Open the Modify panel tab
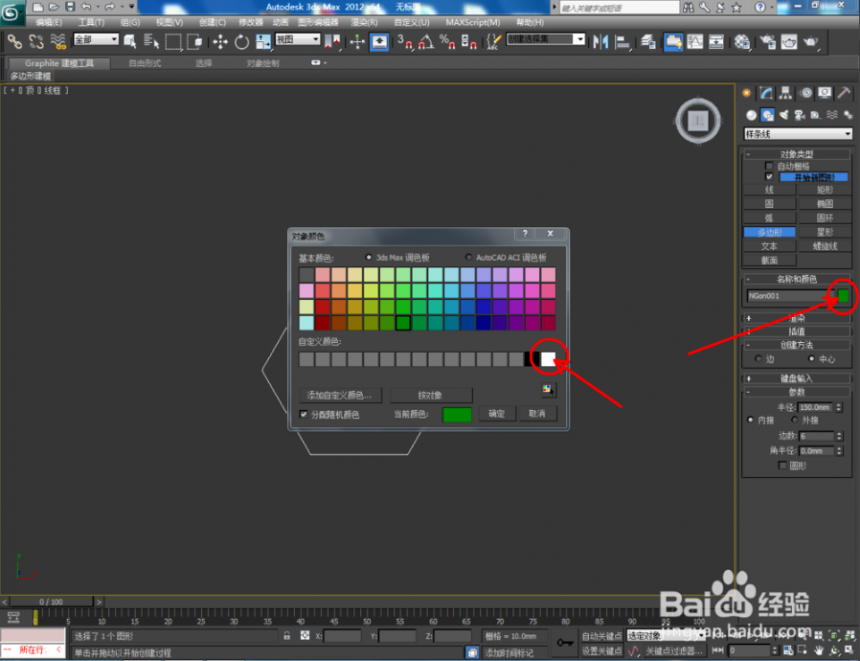 tap(765, 93)
